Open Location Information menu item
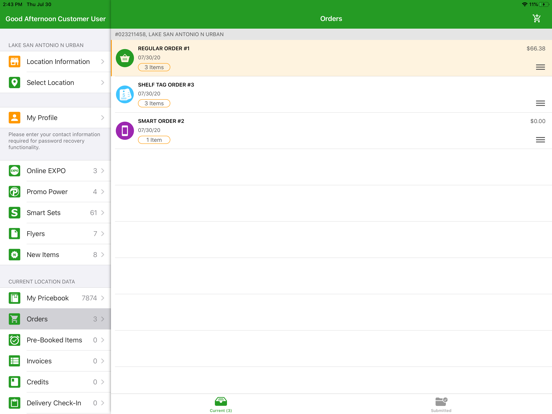The image size is (552, 414). tap(55, 62)
